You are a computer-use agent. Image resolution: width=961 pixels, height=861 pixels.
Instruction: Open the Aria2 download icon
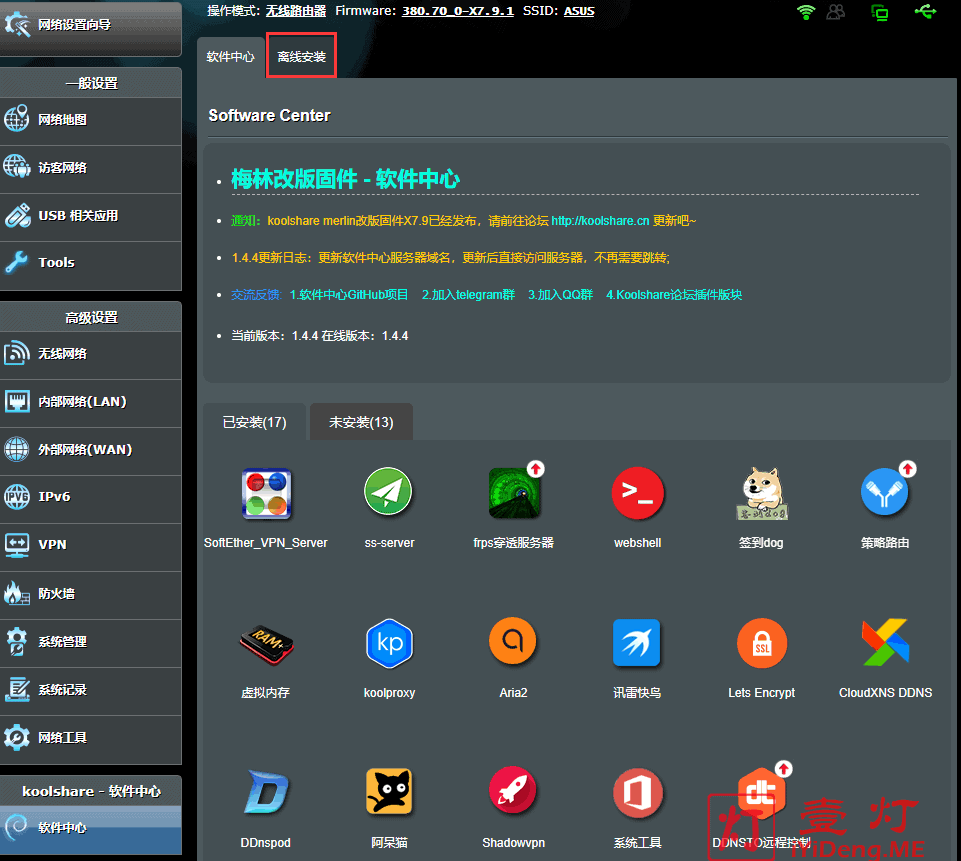513,641
